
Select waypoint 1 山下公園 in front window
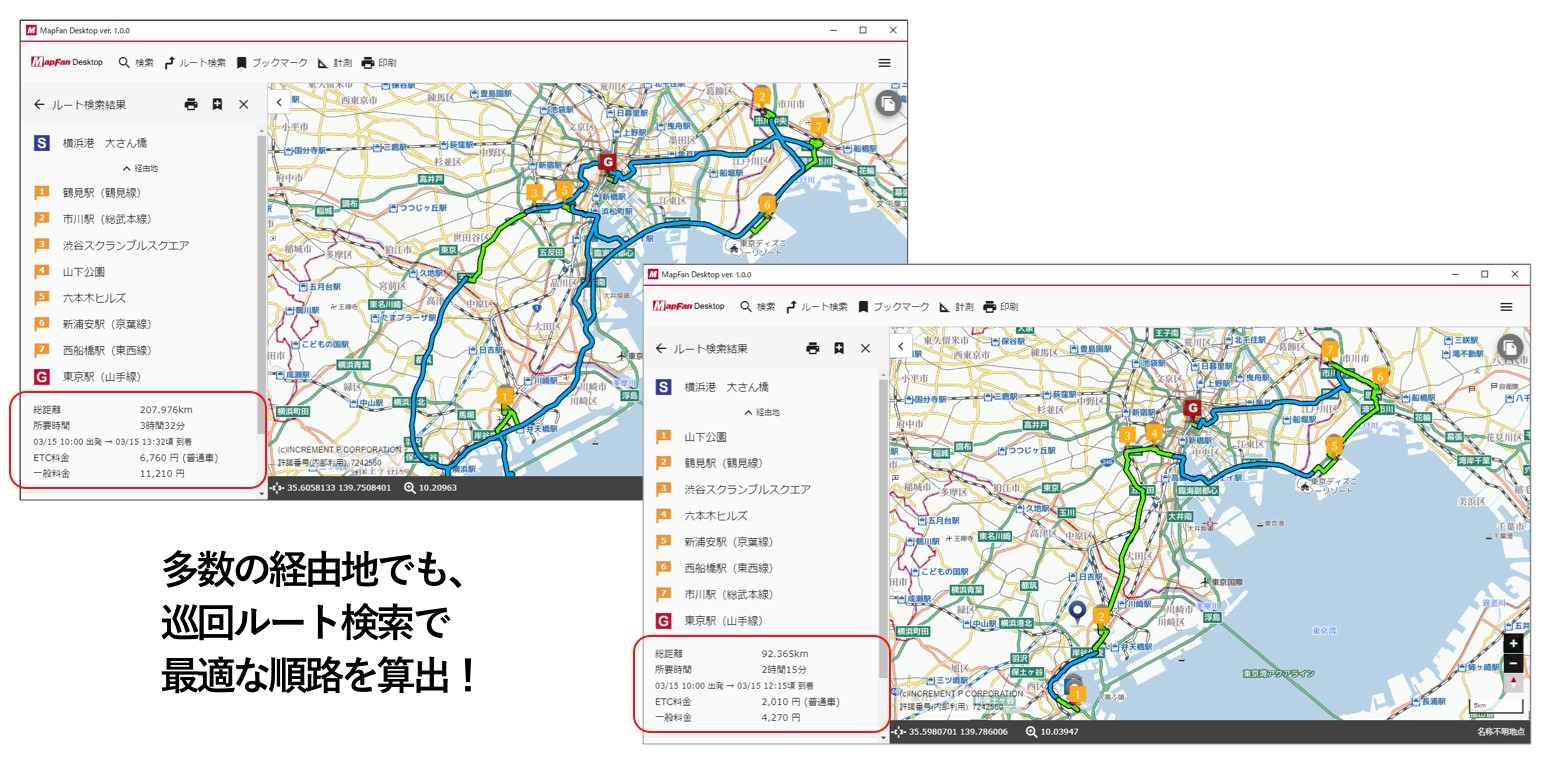[691, 437]
